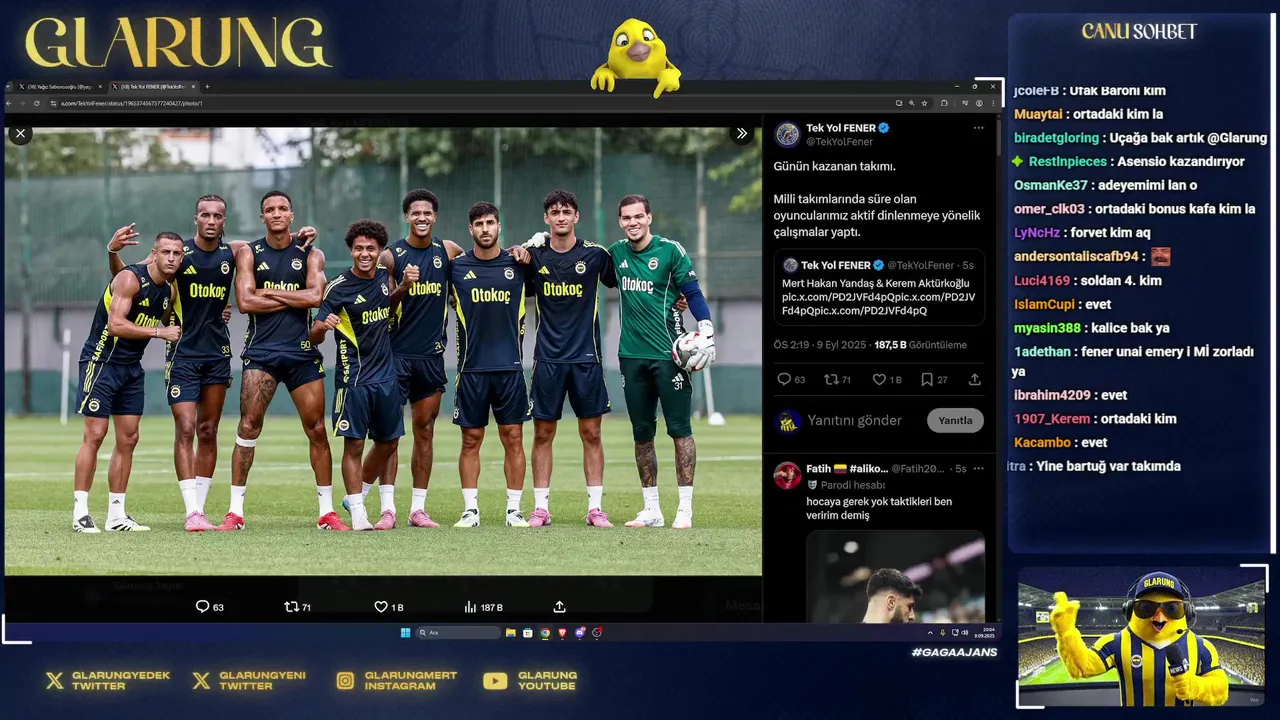Click the share icon under the photo
Viewport: 1280px width, 720px height.
[559, 607]
